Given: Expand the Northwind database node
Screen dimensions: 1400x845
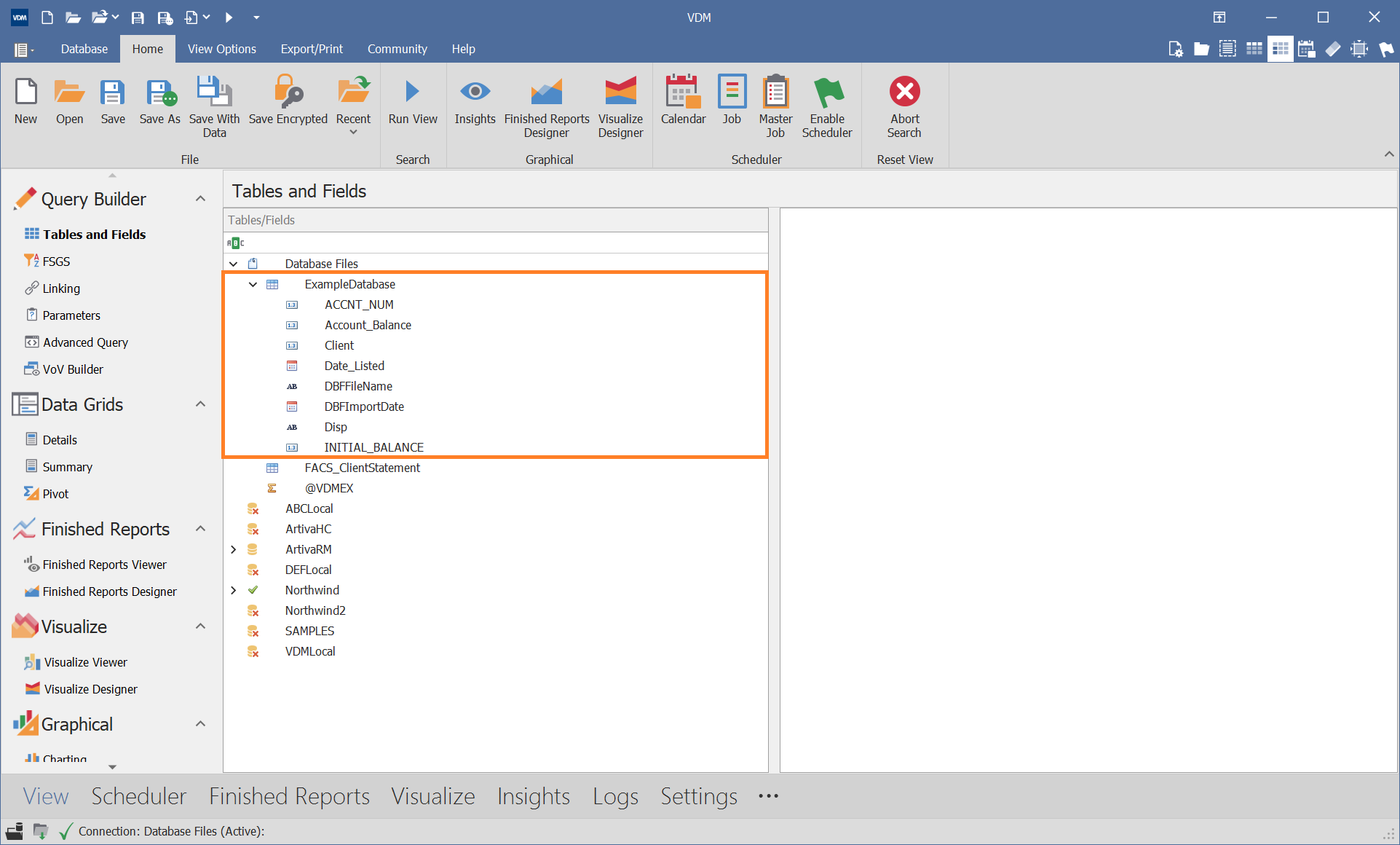Looking at the screenshot, I should [233, 590].
